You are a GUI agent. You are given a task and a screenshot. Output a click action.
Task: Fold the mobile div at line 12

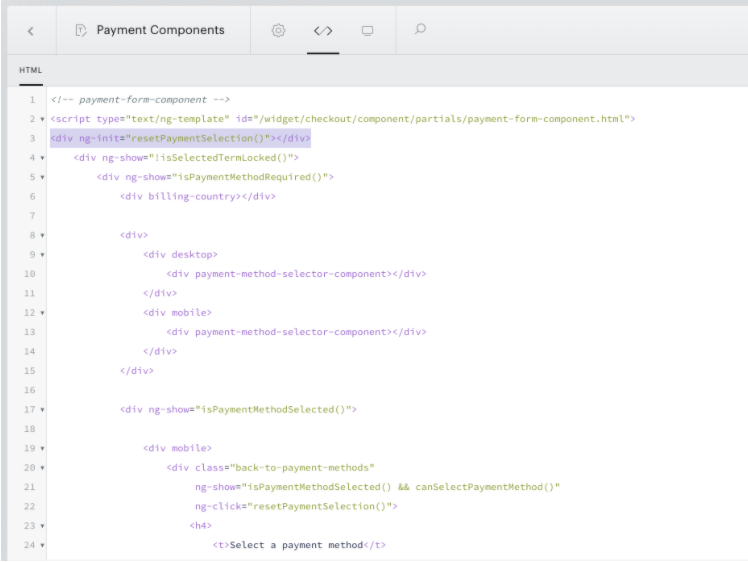tap(42, 313)
